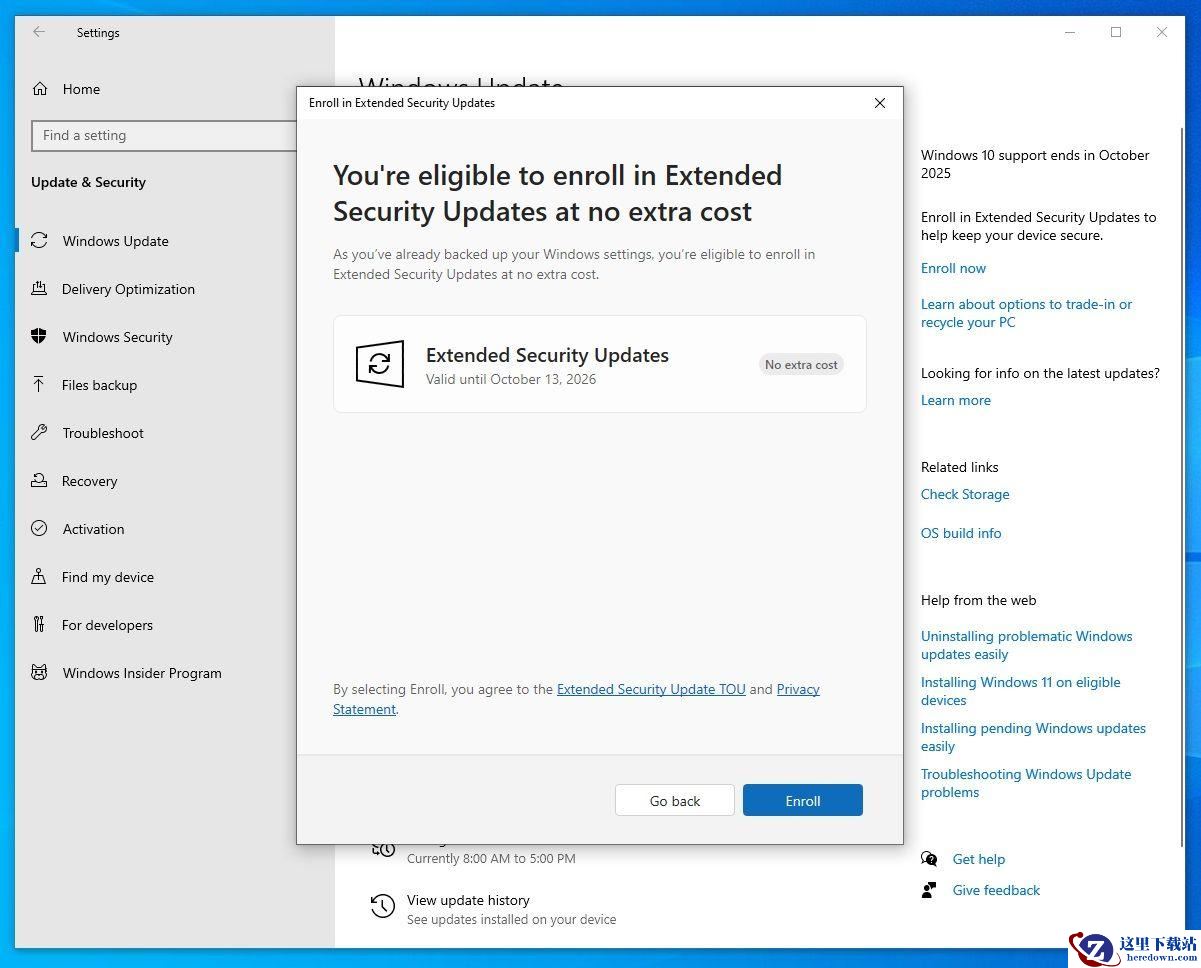Open Uninstalling problematic Windows updates easily
The image size is (1201, 968).
[x=1026, y=645]
